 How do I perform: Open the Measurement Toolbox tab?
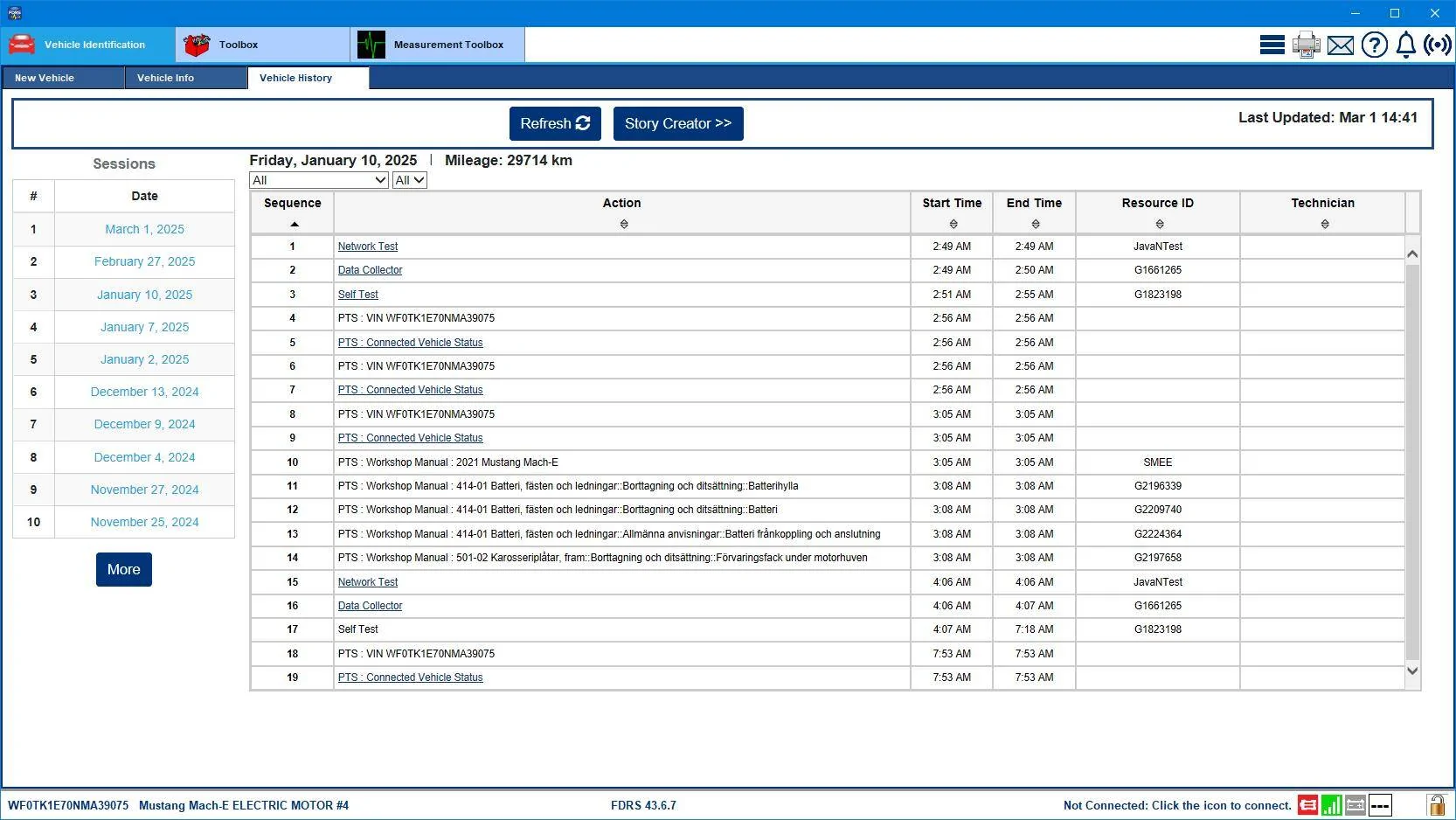tap(438, 45)
